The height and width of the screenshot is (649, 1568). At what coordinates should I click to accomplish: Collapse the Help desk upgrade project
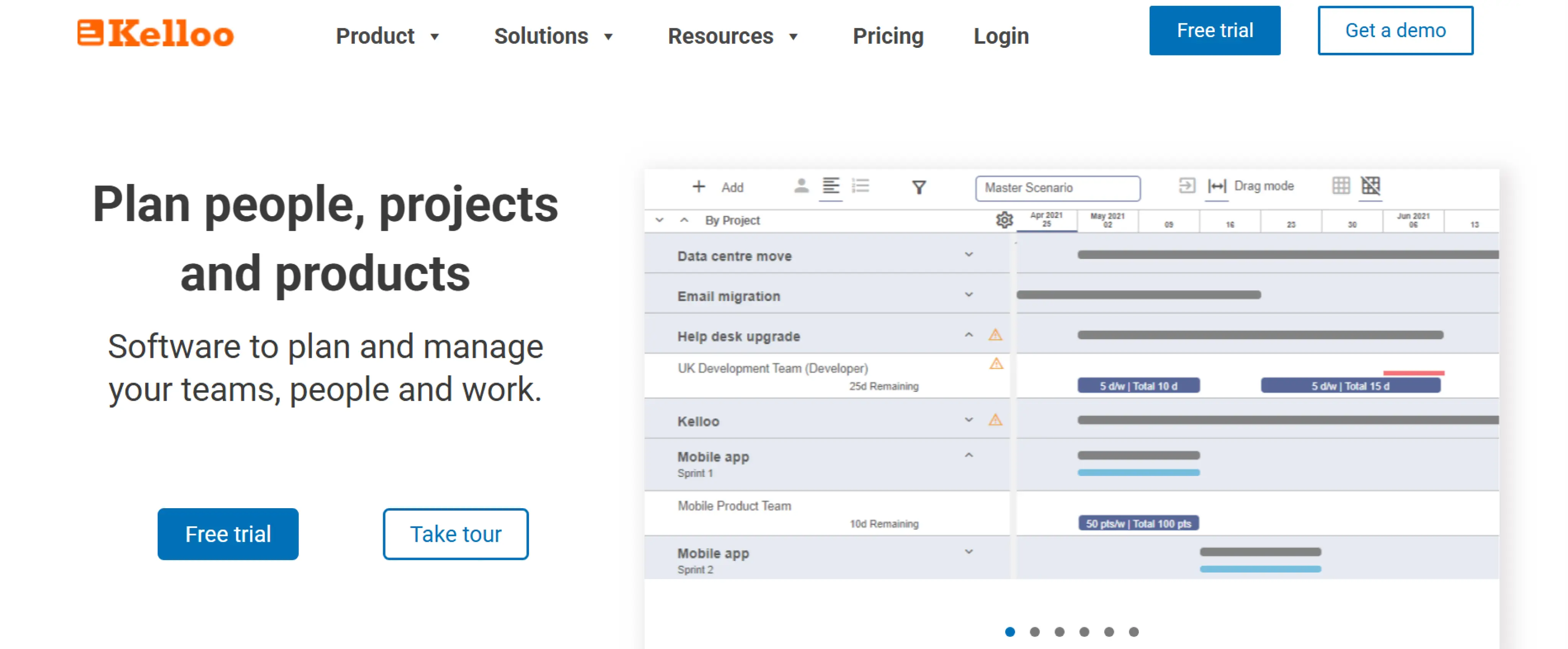(969, 335)
